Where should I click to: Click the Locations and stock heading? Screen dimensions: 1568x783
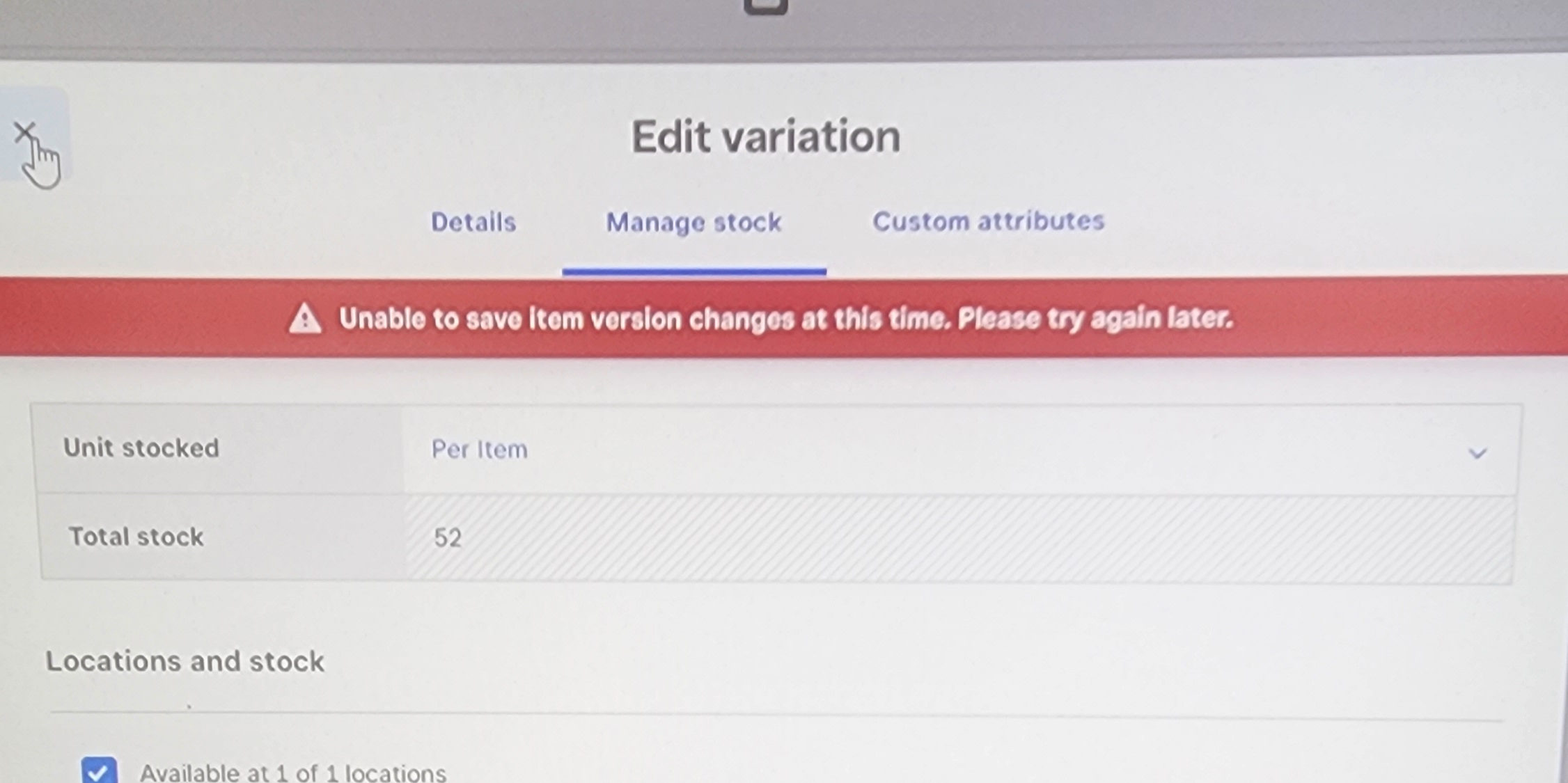click(185, 661)
